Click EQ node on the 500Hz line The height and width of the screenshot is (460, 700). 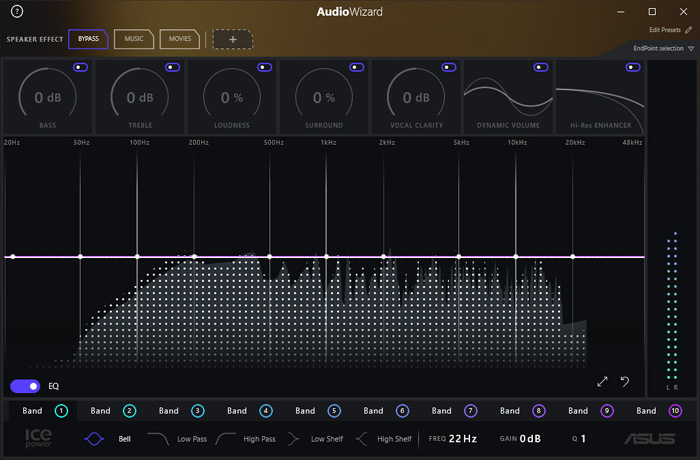pyautogui.click(x=270, y=256)
